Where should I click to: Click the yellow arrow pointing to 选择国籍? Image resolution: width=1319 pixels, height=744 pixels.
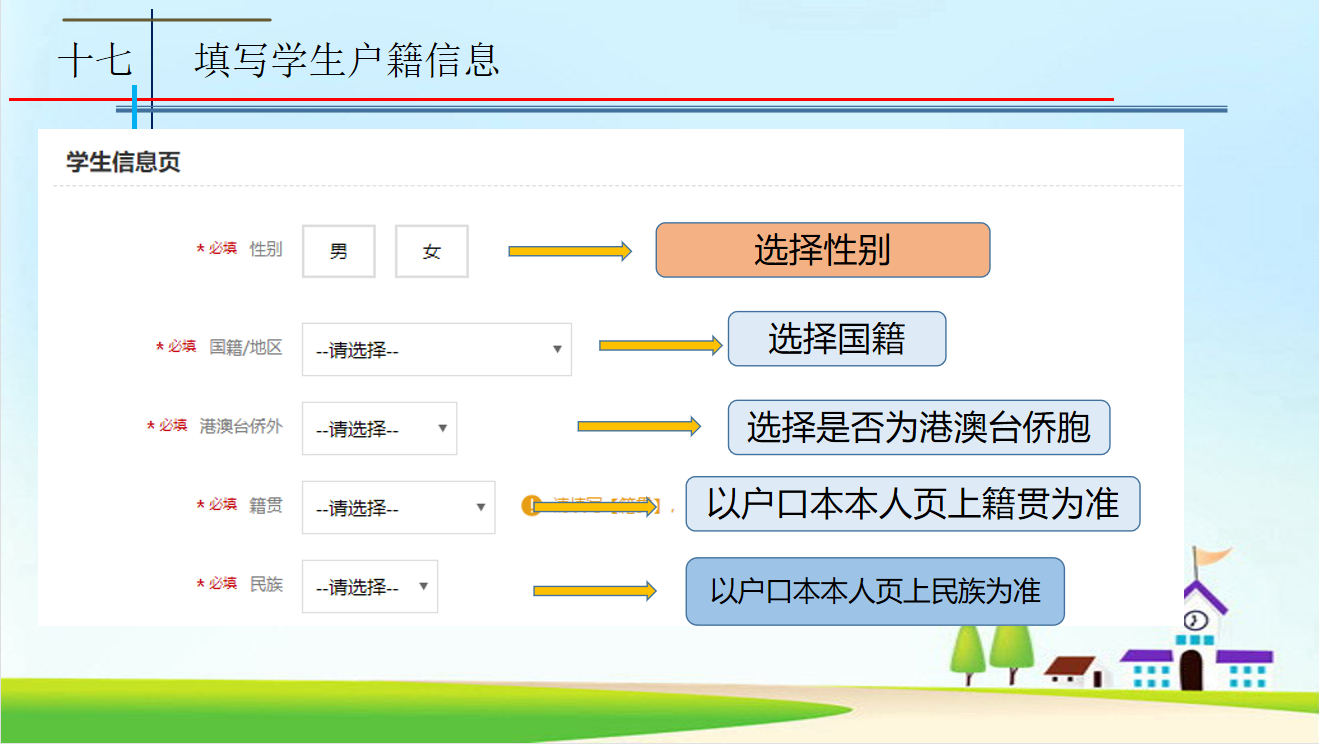pos(660,346)
